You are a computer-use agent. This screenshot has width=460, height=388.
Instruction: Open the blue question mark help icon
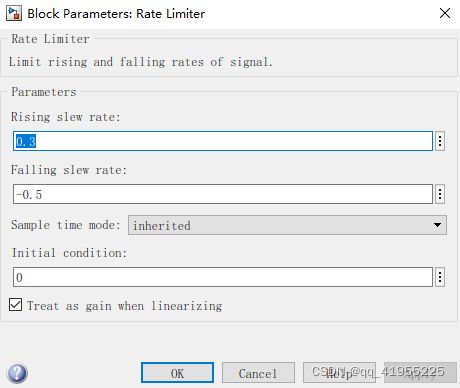(17, 373)
